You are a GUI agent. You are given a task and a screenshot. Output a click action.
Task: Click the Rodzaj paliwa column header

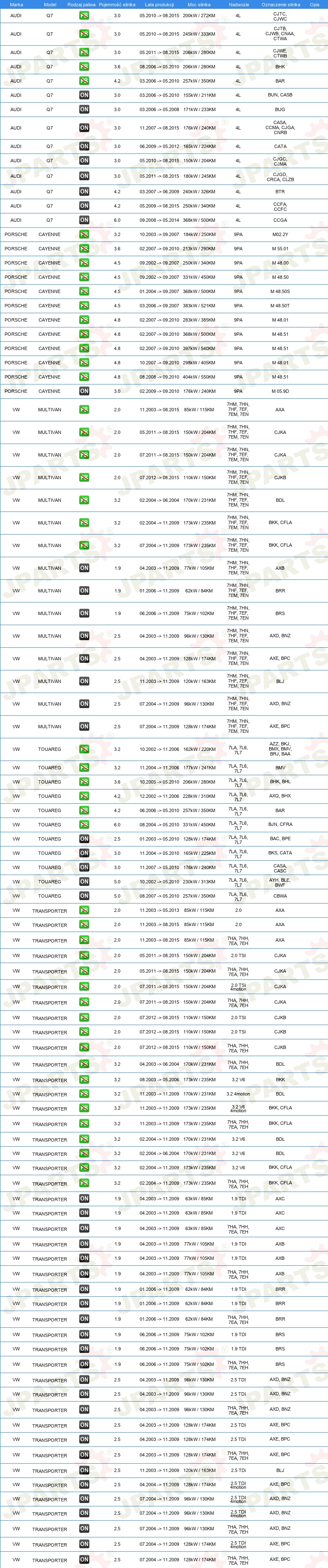[81, 4]
